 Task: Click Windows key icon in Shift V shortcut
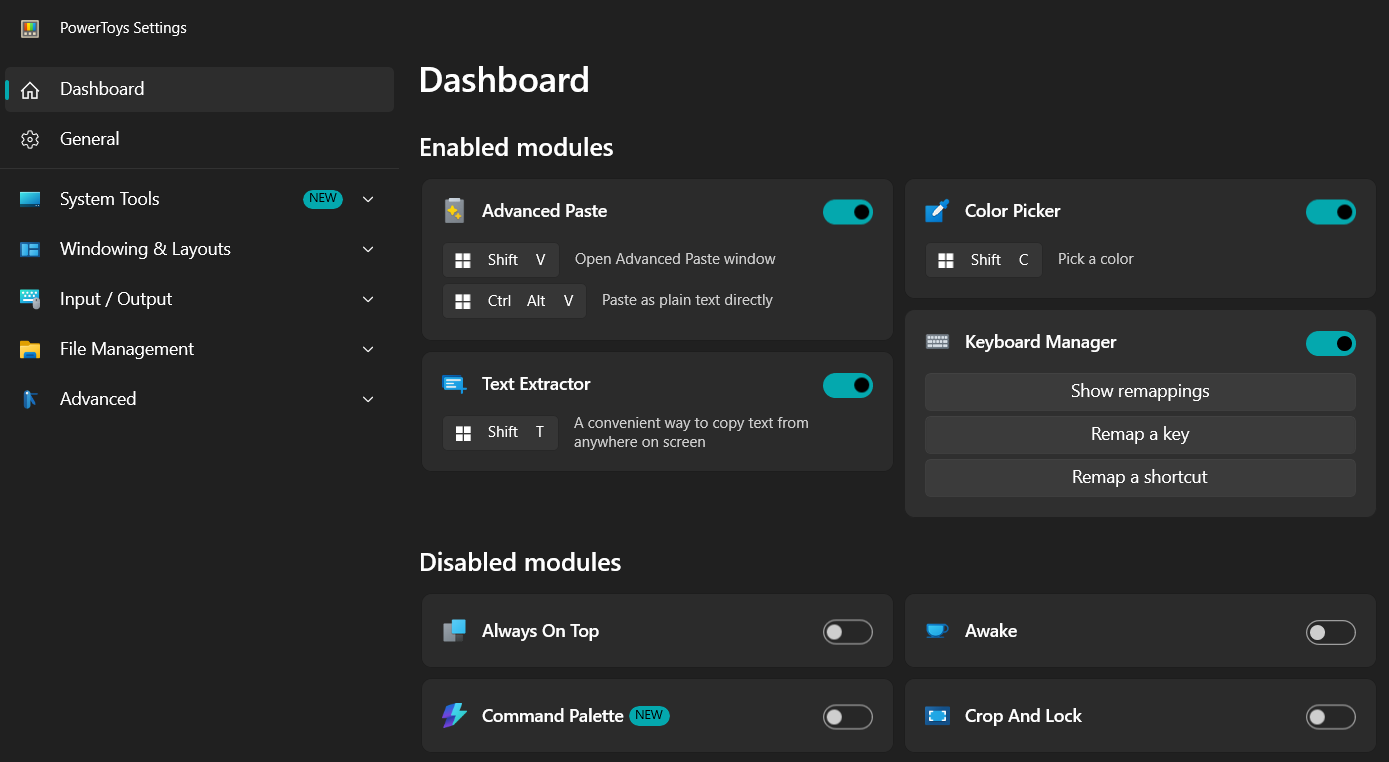(463, 261)
